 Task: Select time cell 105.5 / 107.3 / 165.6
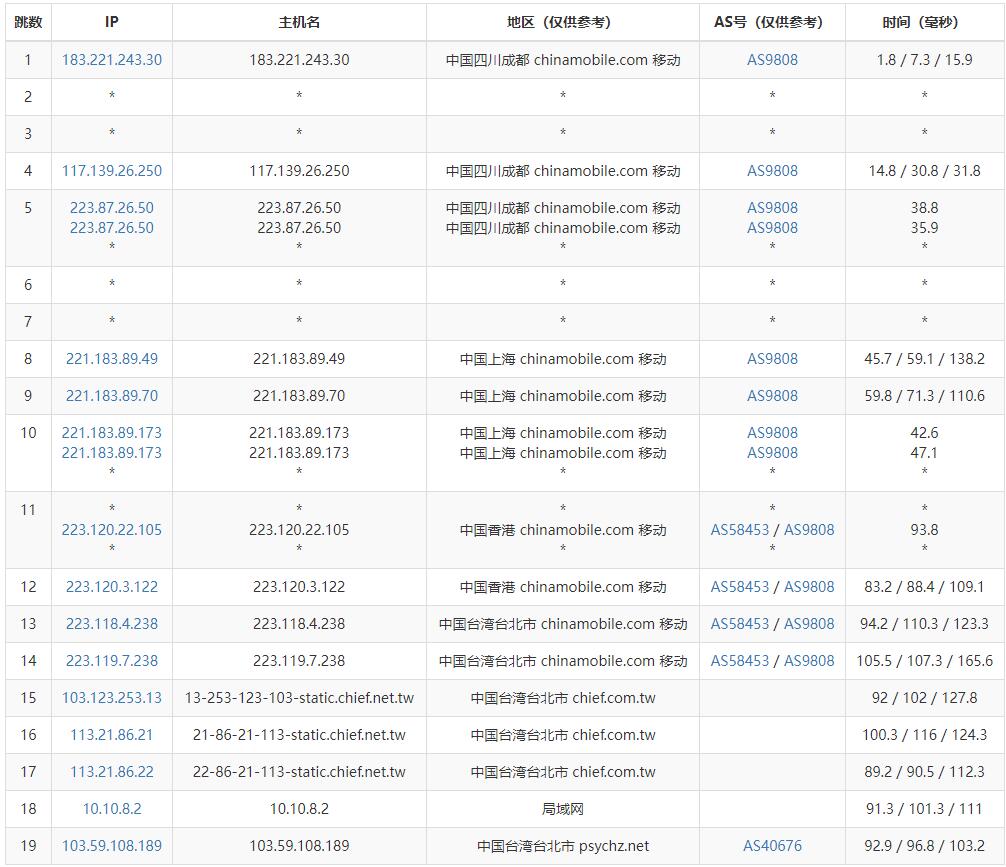click(x=925, y=661)
